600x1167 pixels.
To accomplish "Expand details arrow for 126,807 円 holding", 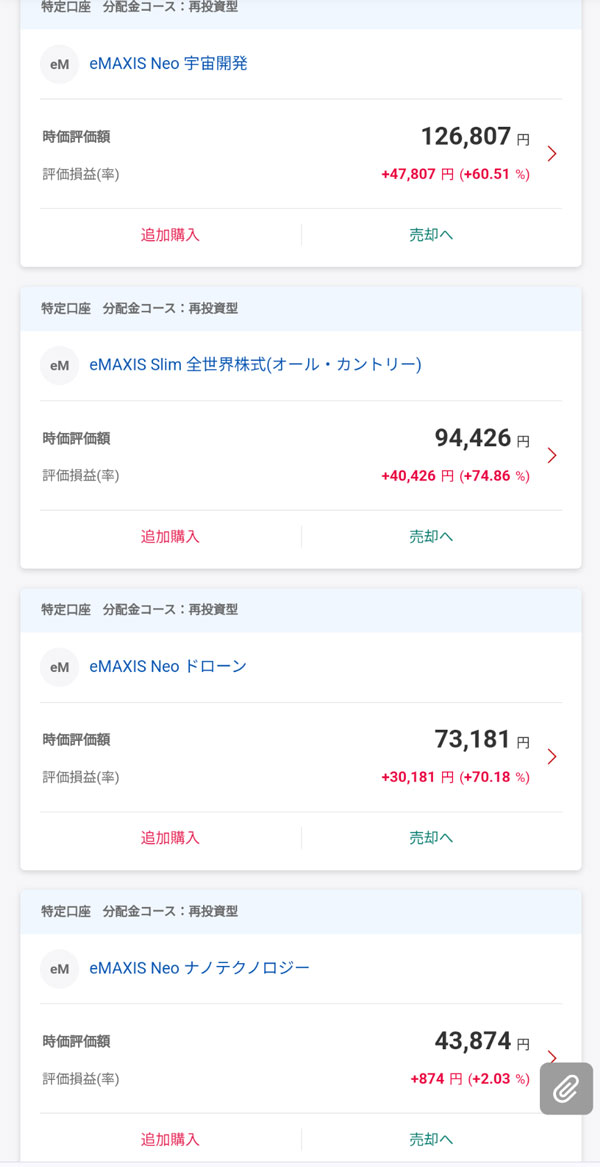I will [552, 154].
